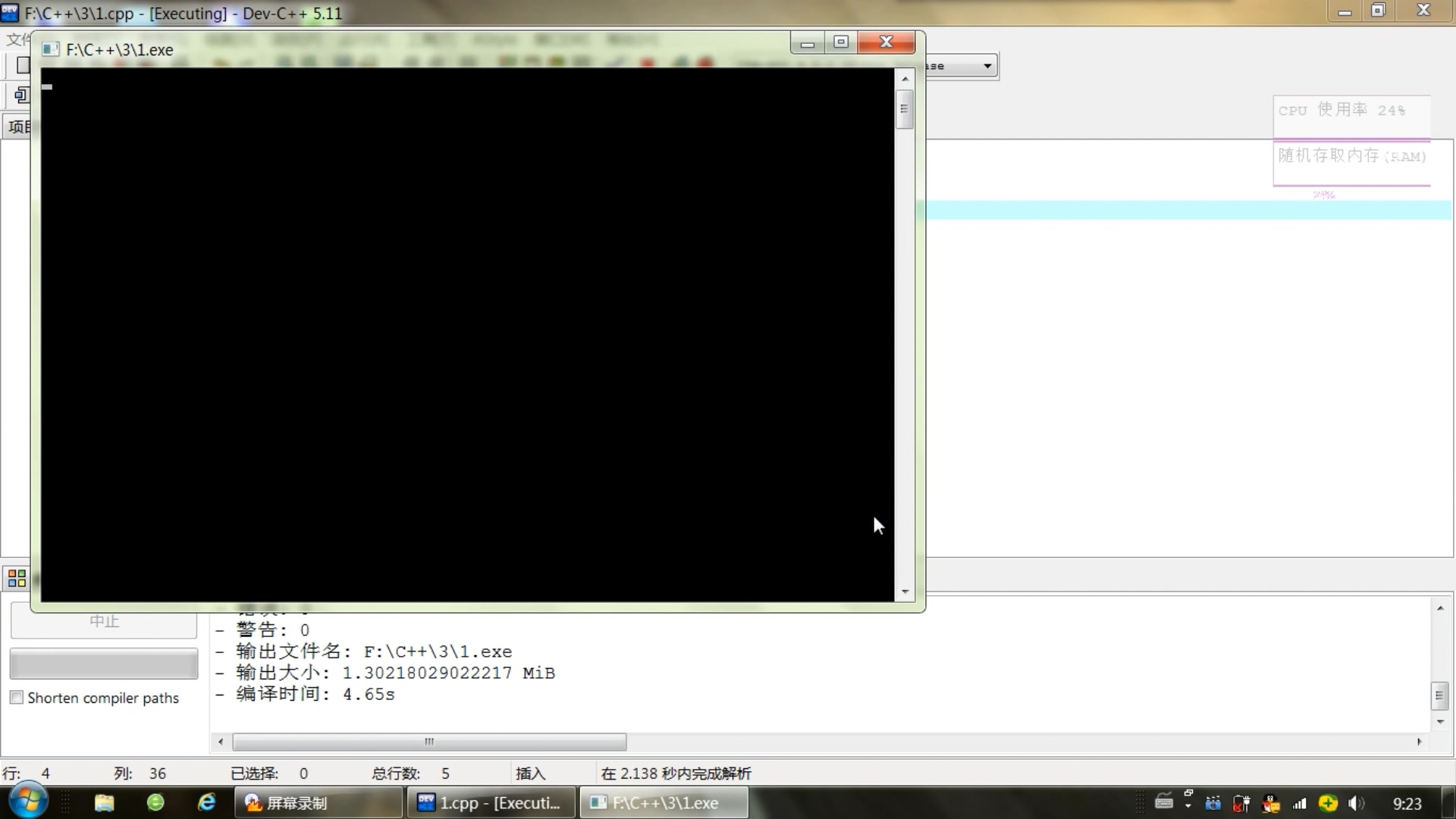Click the compile log horizontal scrollbar thumb
The width and height of the screenshot is (1456, 819).
[x=429, y=742]
